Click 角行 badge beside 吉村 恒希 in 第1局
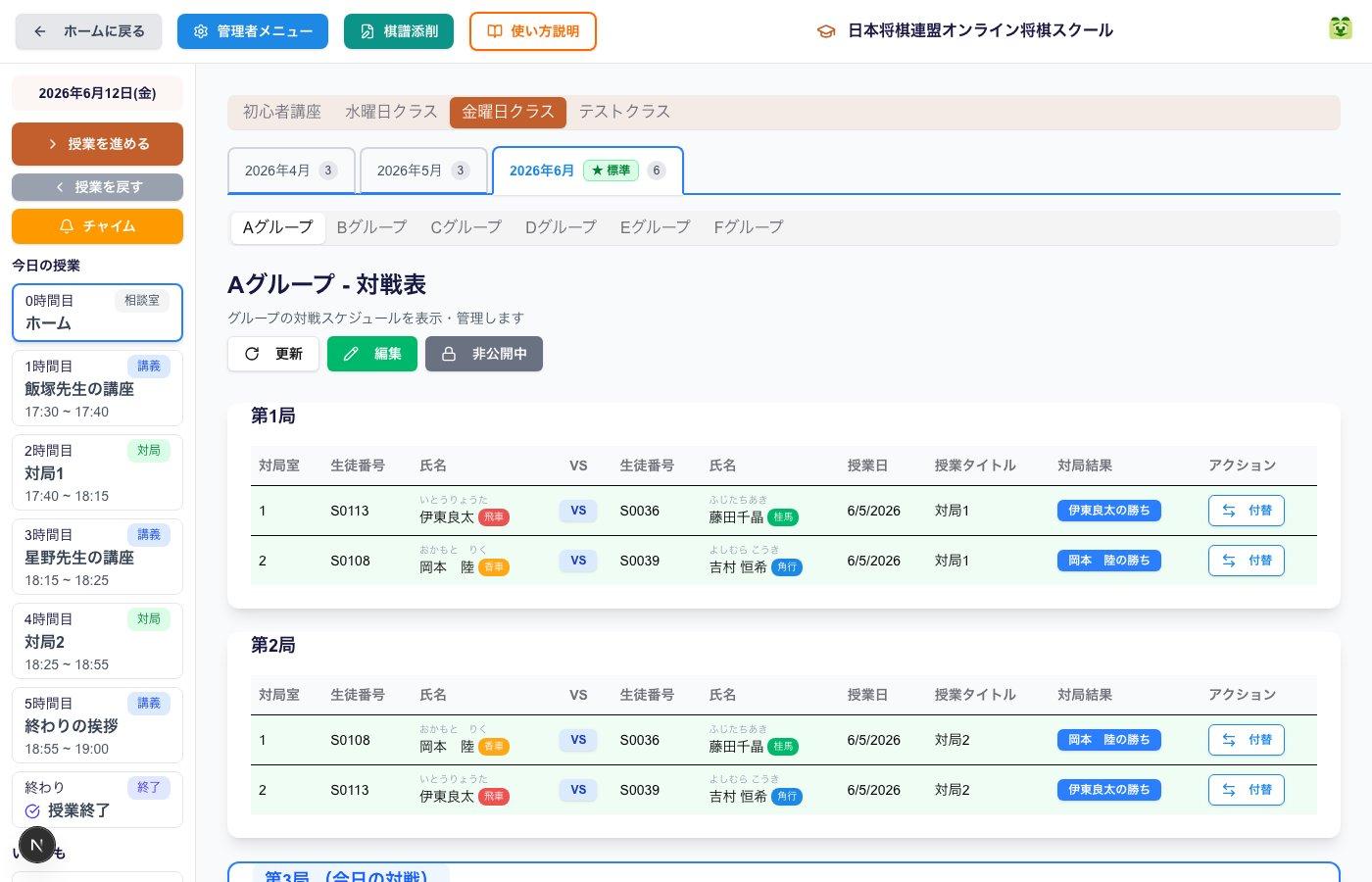This screenshot has height=882, width=1372. pyautogui.click(x=787, y=567)
